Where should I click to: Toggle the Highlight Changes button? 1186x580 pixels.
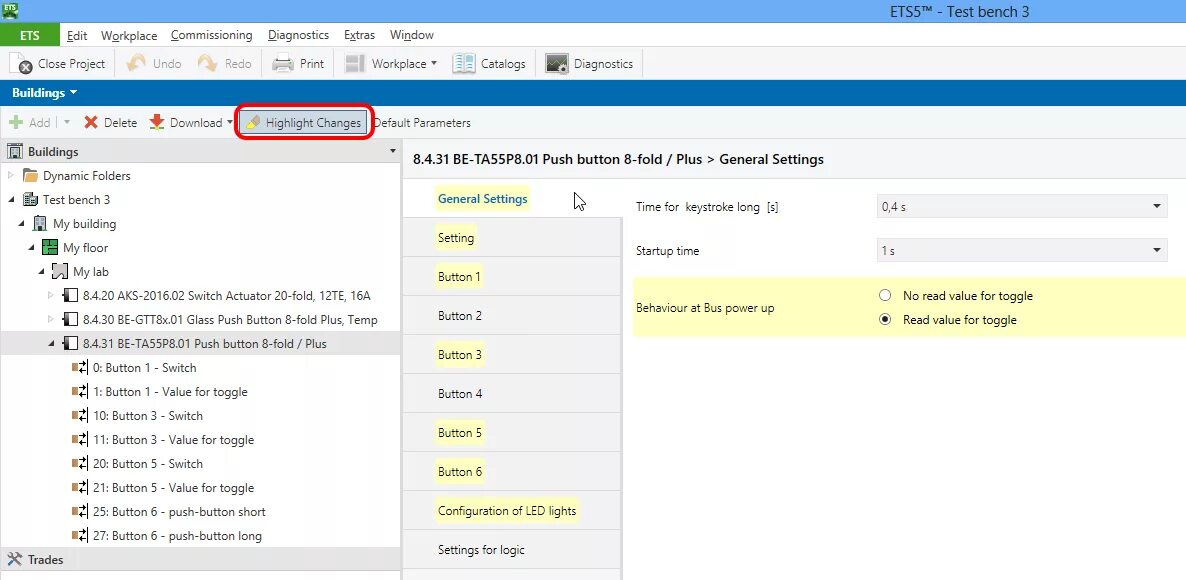click(x=303, y=123)
